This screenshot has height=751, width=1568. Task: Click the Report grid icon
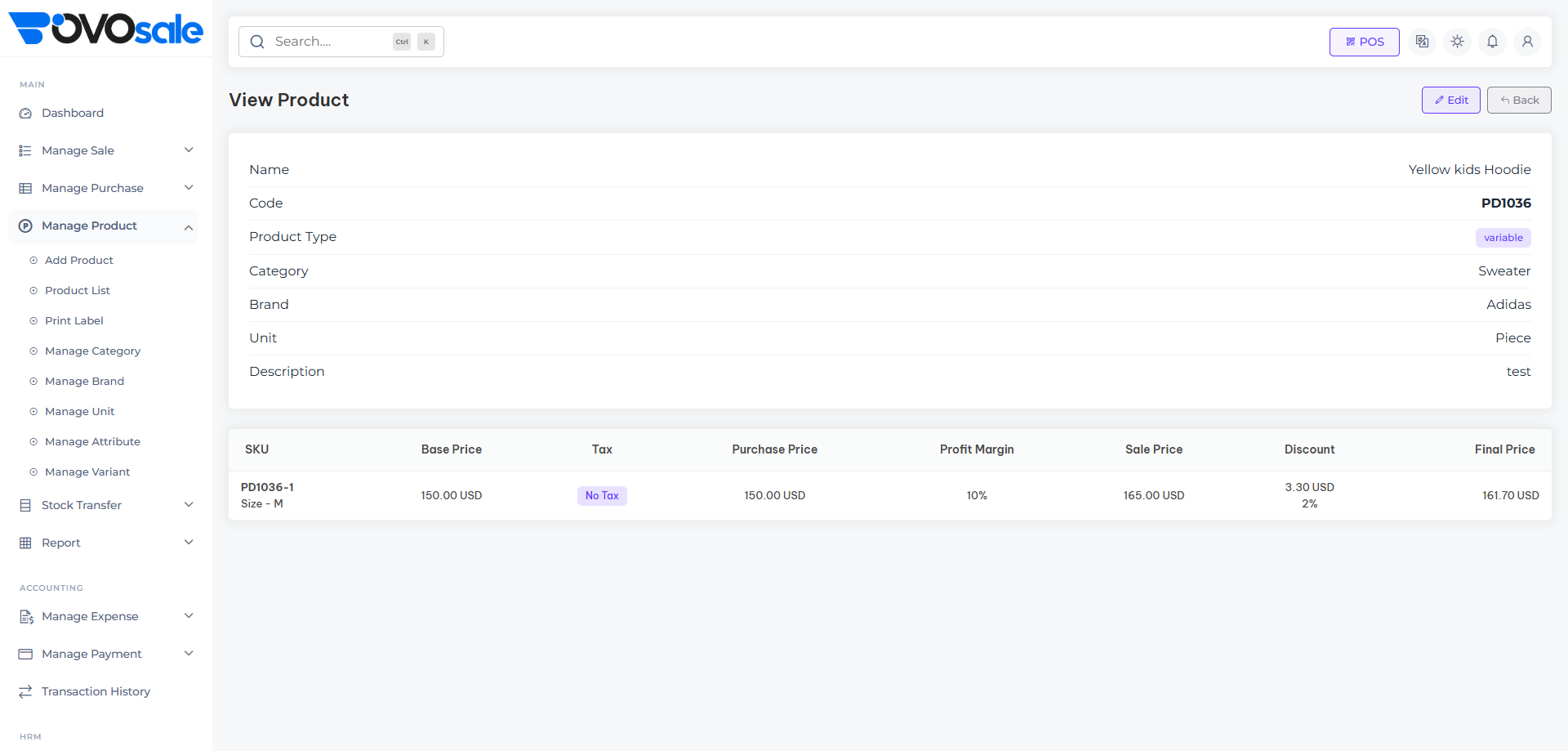click(25, 543)
